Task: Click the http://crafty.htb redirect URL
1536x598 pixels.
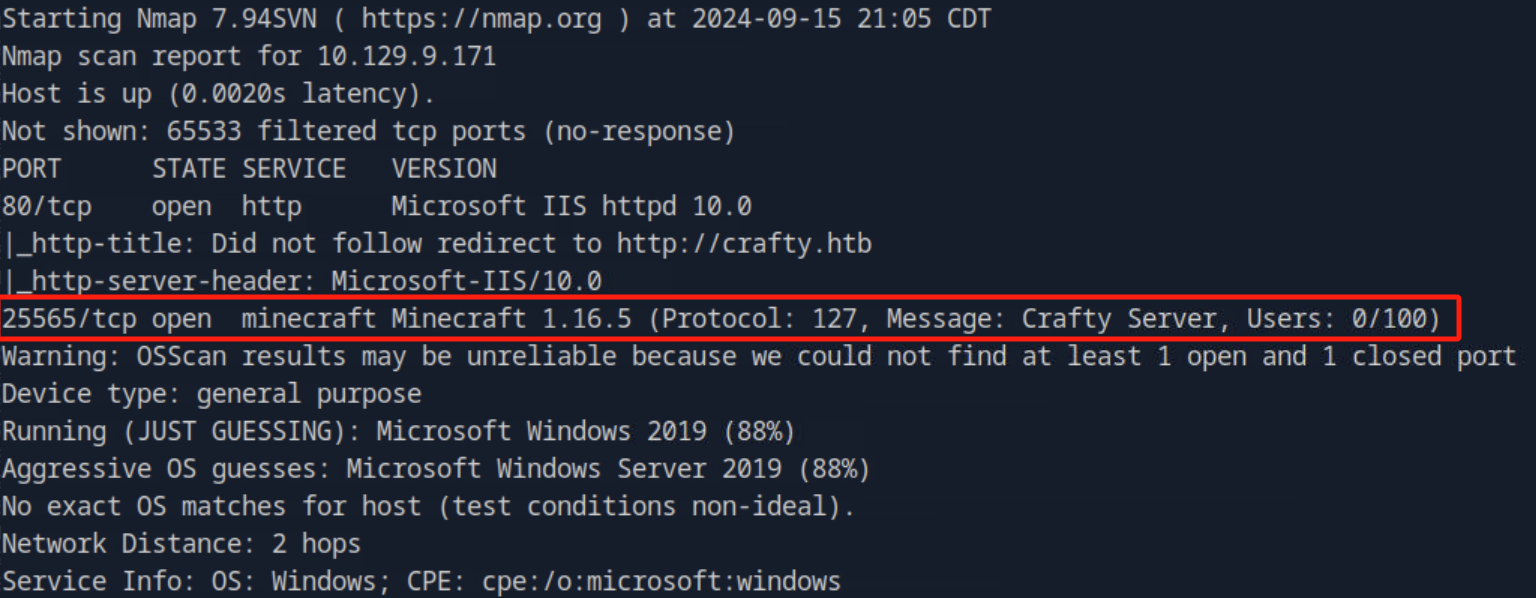Action: pyautogui.click(x=744, y=244)
